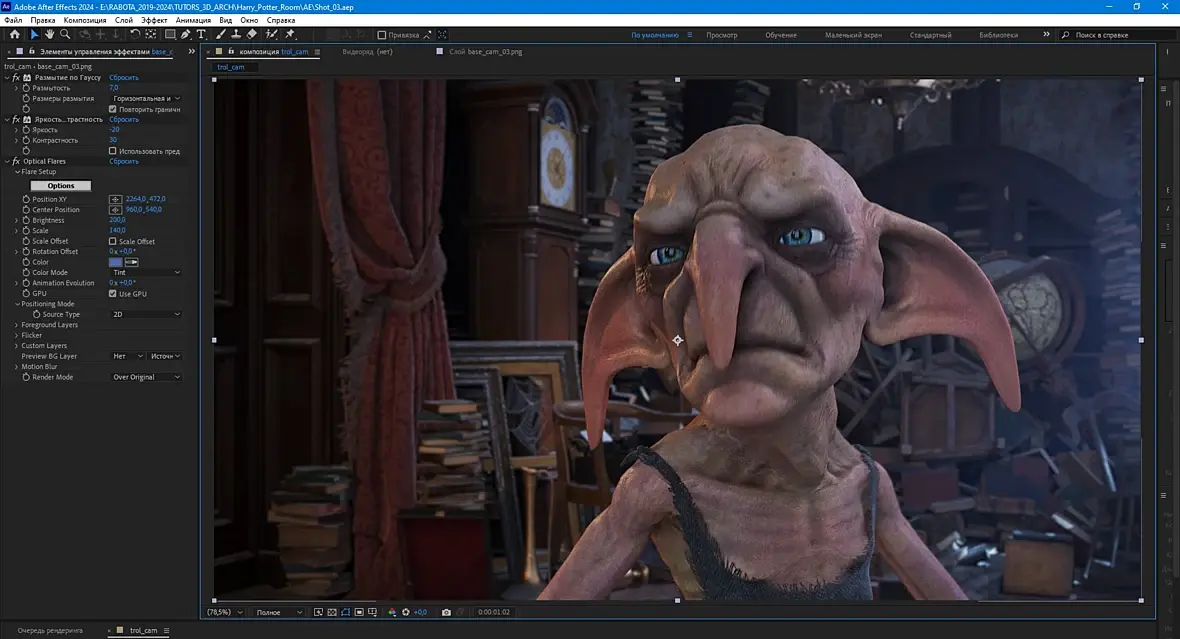
Task: Click the Options button in Flare Setup
Action: pos(61,186)
